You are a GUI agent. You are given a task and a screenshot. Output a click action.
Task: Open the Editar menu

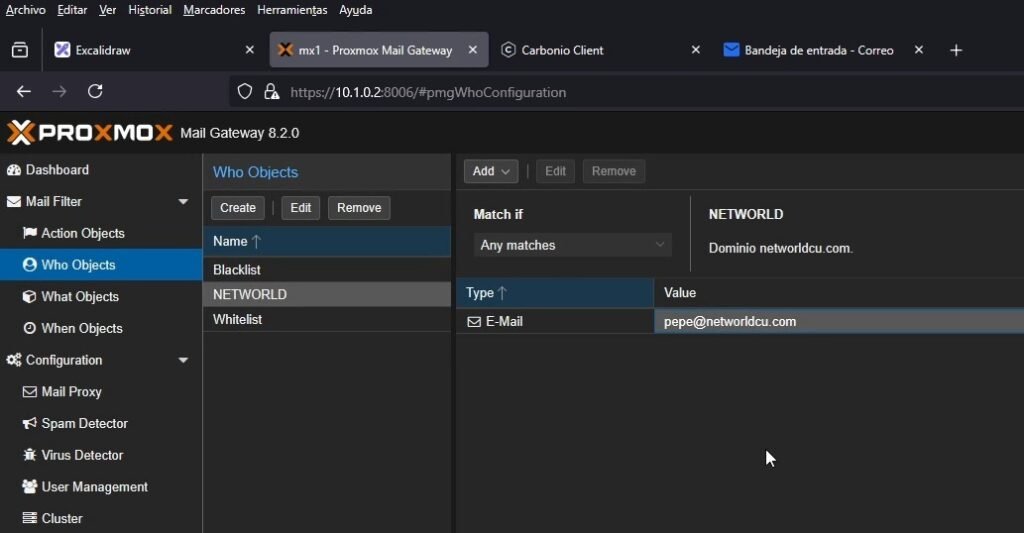72,10
